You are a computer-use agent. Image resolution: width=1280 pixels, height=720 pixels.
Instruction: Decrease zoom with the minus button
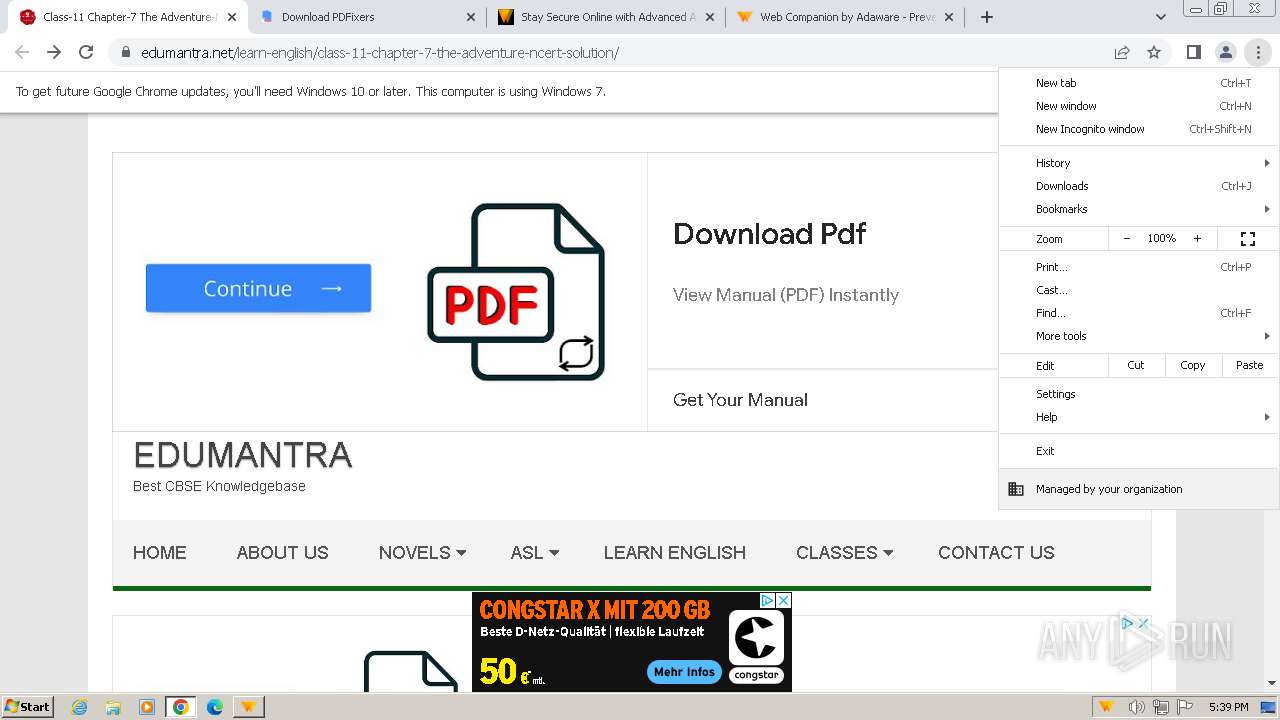tap(1127, 239)
